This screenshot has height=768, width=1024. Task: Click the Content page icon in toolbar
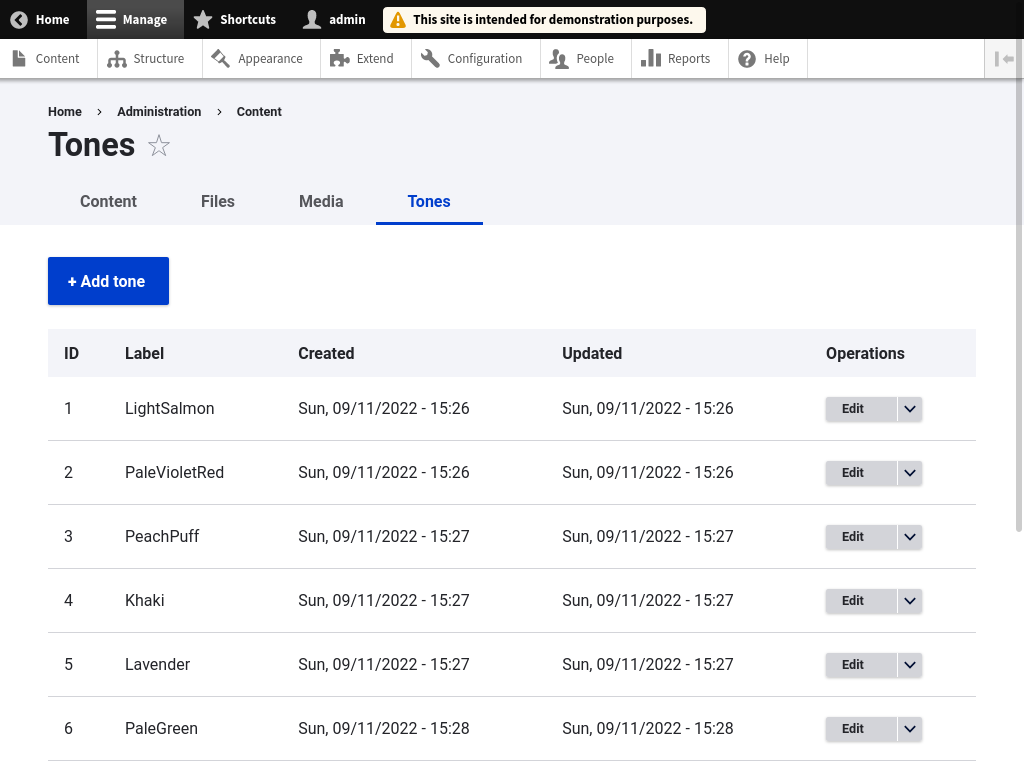coord(19,59)
